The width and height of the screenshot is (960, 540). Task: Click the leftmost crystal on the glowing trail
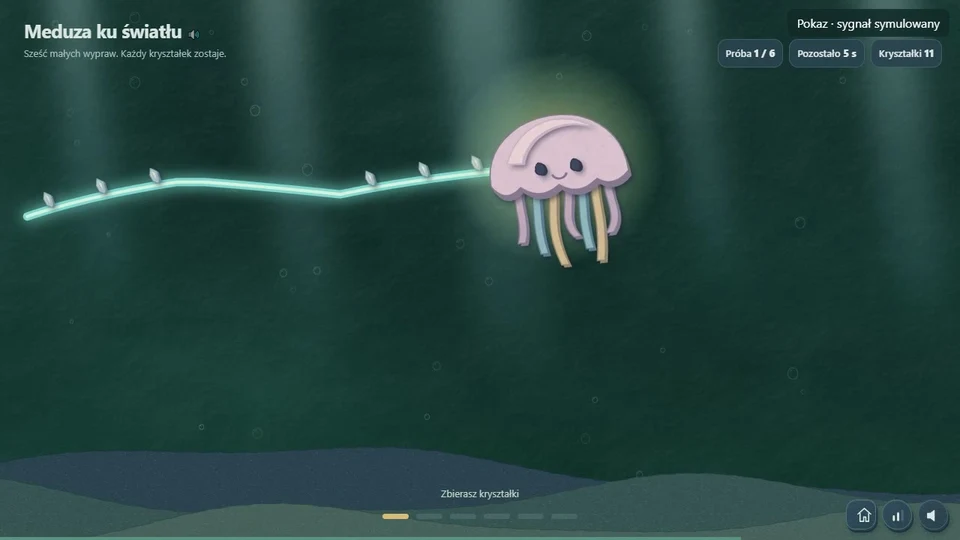click(x=49, y=200)
